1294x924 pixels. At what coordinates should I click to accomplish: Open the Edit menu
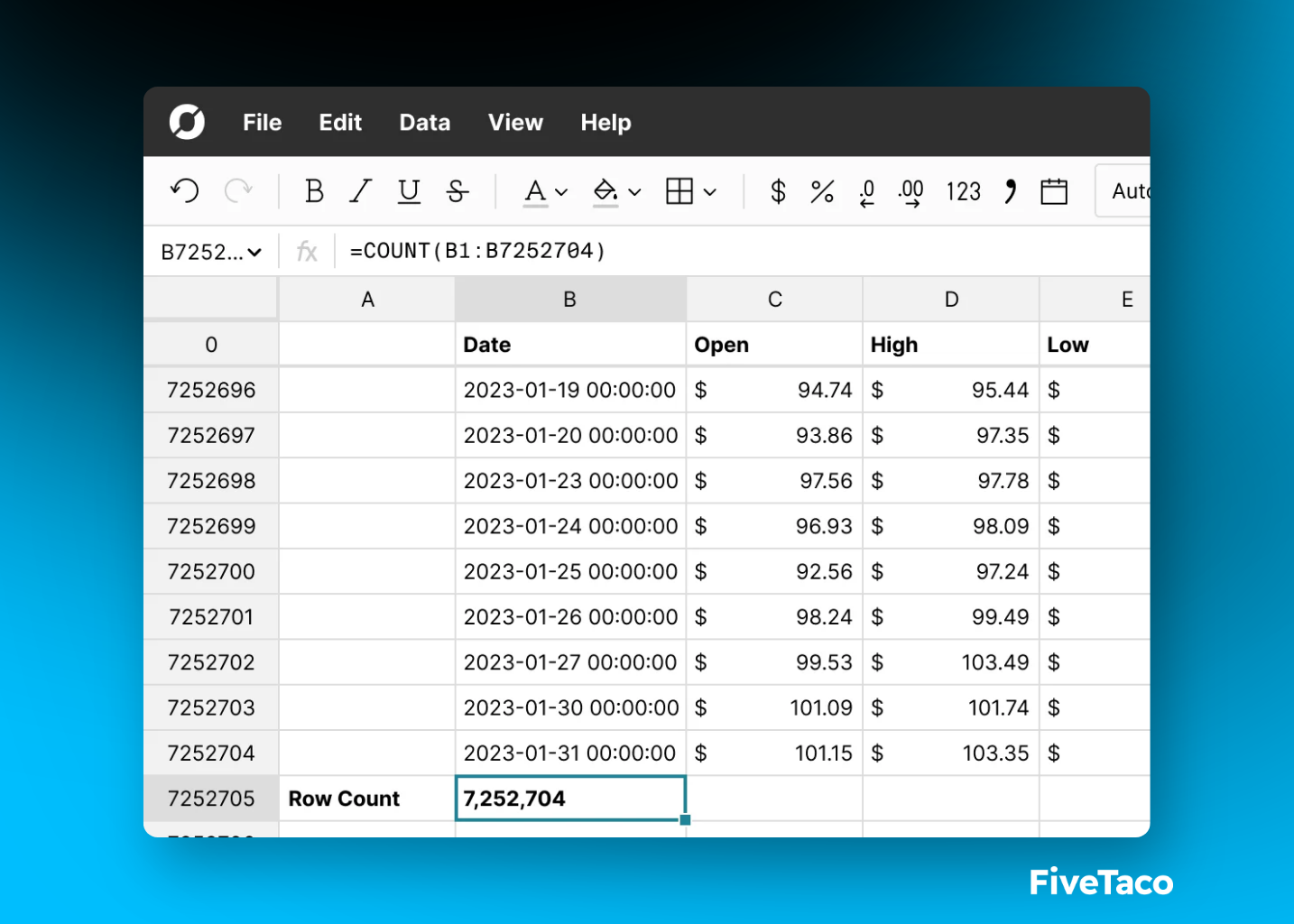(x=340, y=123)
